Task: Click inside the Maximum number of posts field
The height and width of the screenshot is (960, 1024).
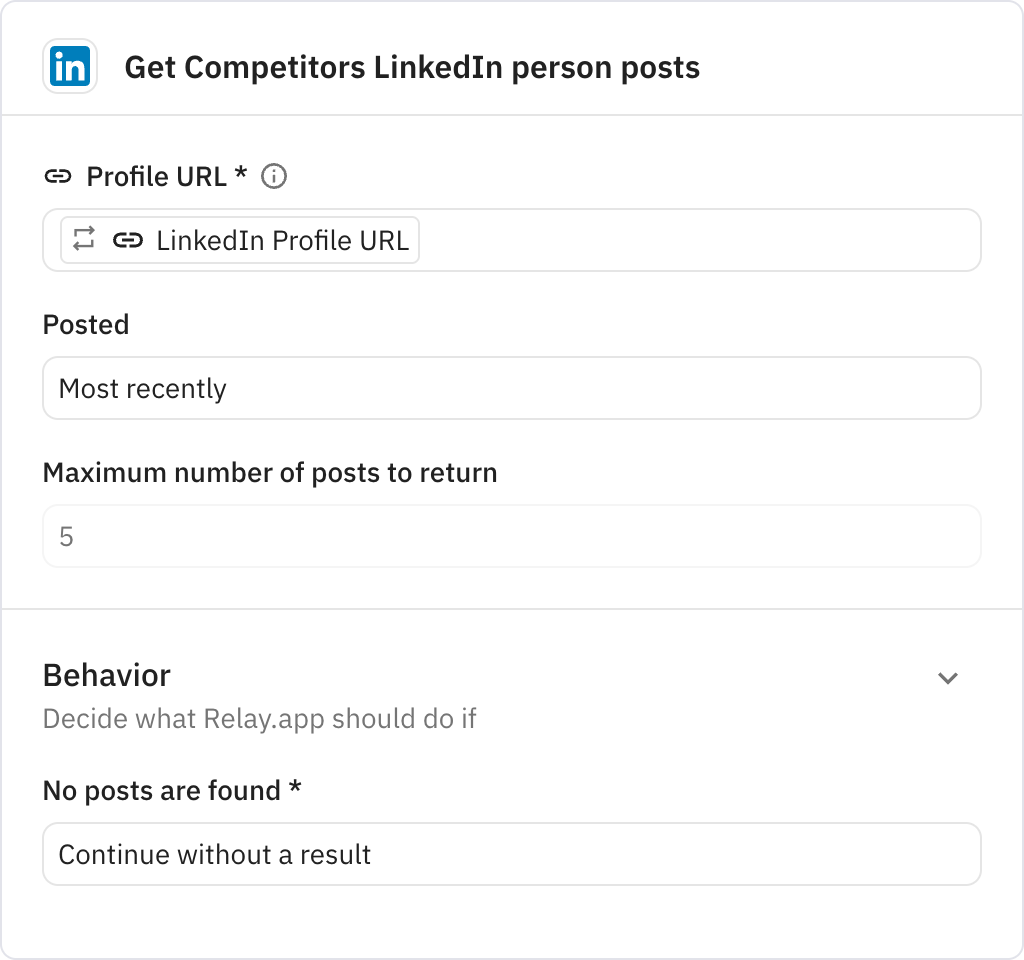Action: [512, 536]
